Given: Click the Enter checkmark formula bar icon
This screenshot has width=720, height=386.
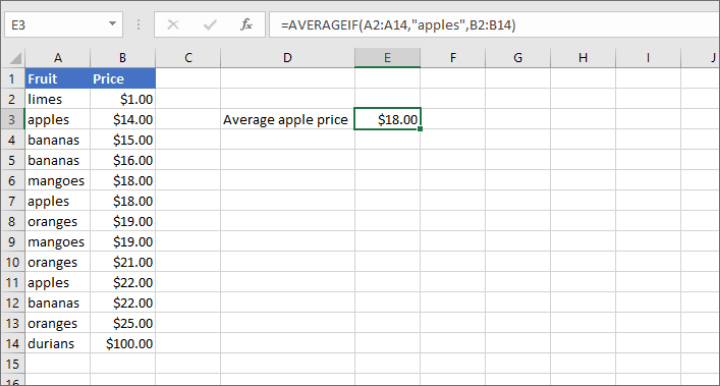Looking at the screenshot, I should [x=210, y=25].
